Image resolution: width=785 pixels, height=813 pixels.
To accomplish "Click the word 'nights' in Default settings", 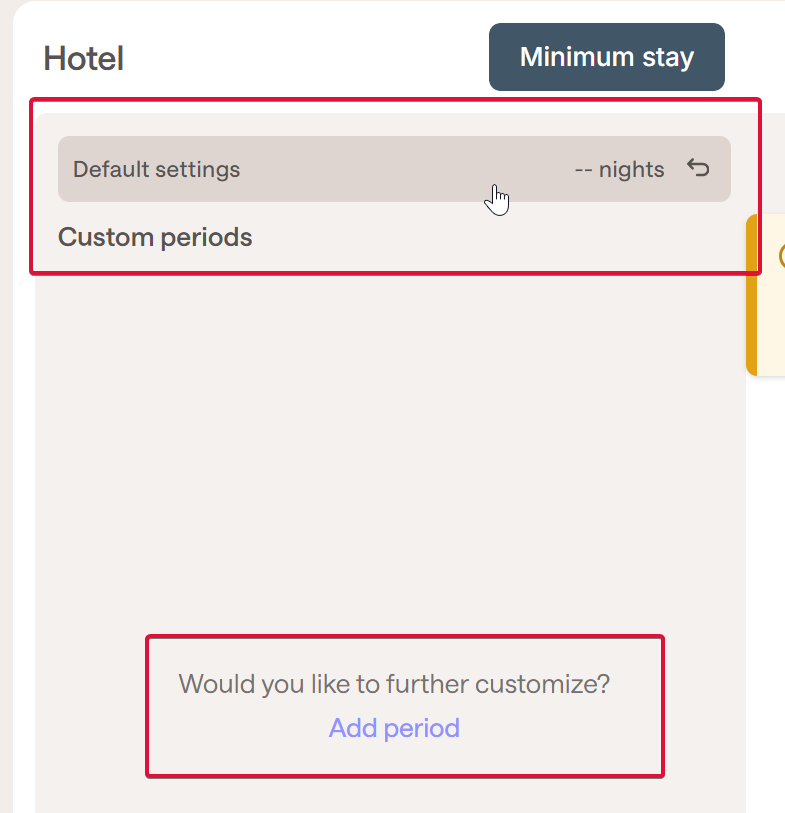I will [632, 170].
